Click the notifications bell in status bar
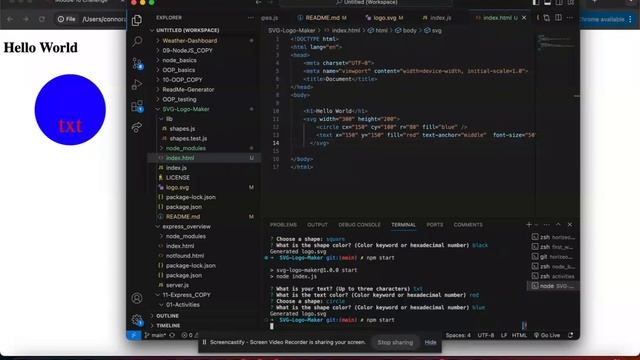 571,335
